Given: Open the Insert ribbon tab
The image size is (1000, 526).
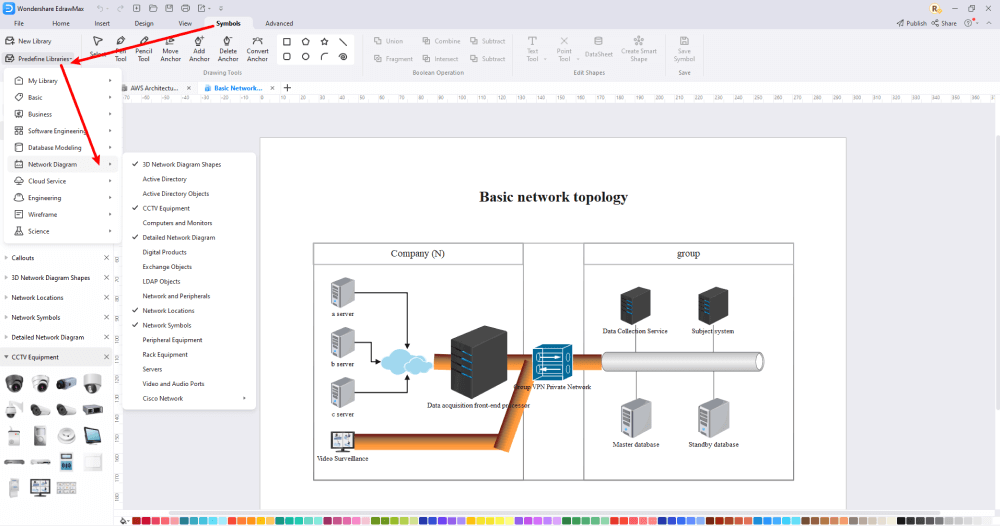Looking at the screenshot, I should click(102, 24).
